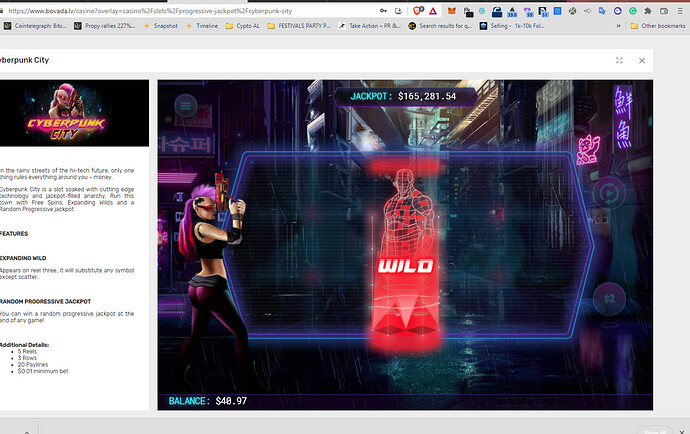
Task: Open the MetaMask fox extension
Action: point(451,11)
